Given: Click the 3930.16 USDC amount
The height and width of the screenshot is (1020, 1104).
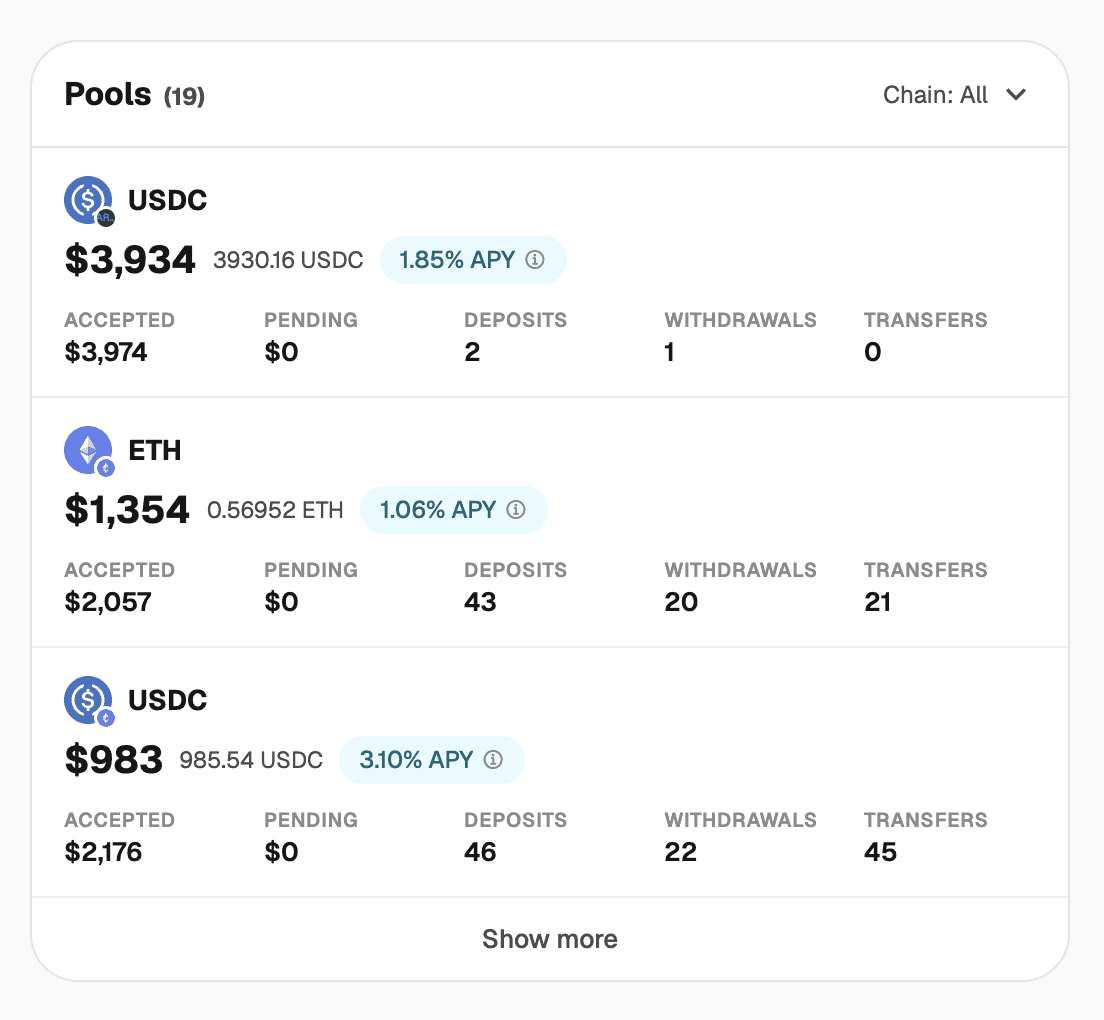Looking at the screenshot, I should (x=288, y=260).
